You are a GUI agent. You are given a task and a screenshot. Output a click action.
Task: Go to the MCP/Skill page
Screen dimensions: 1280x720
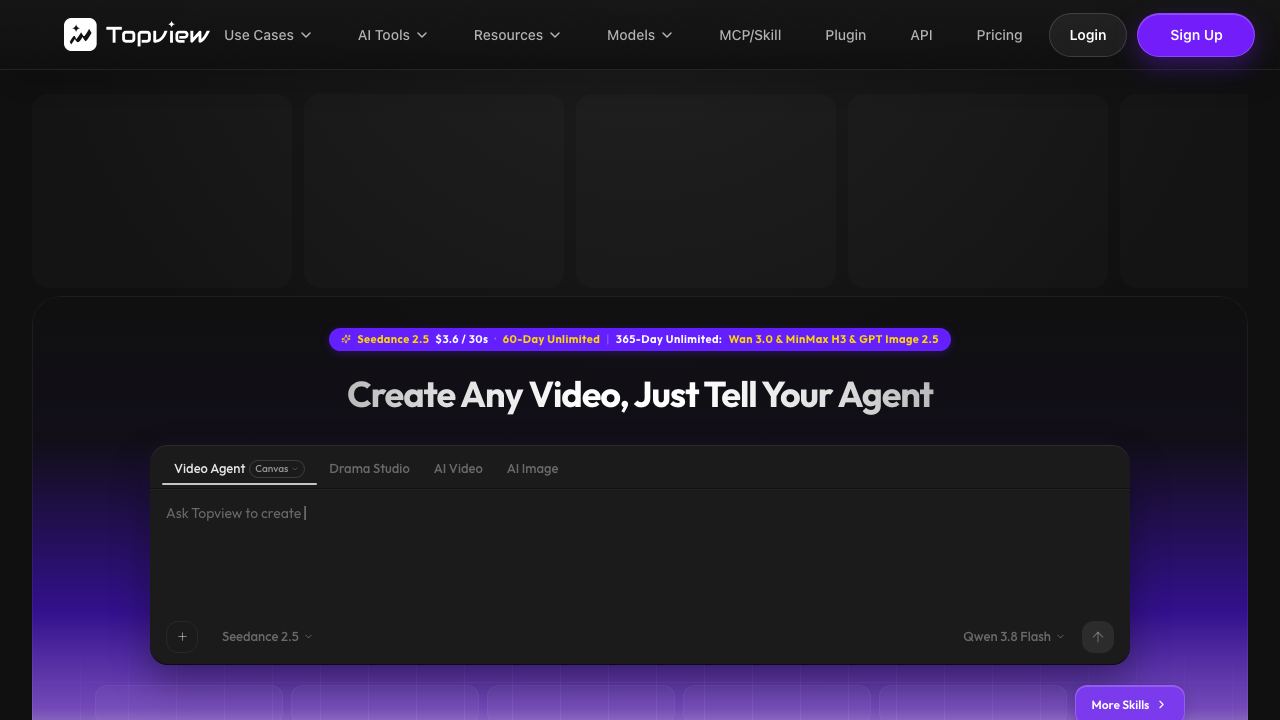[750, 35]
